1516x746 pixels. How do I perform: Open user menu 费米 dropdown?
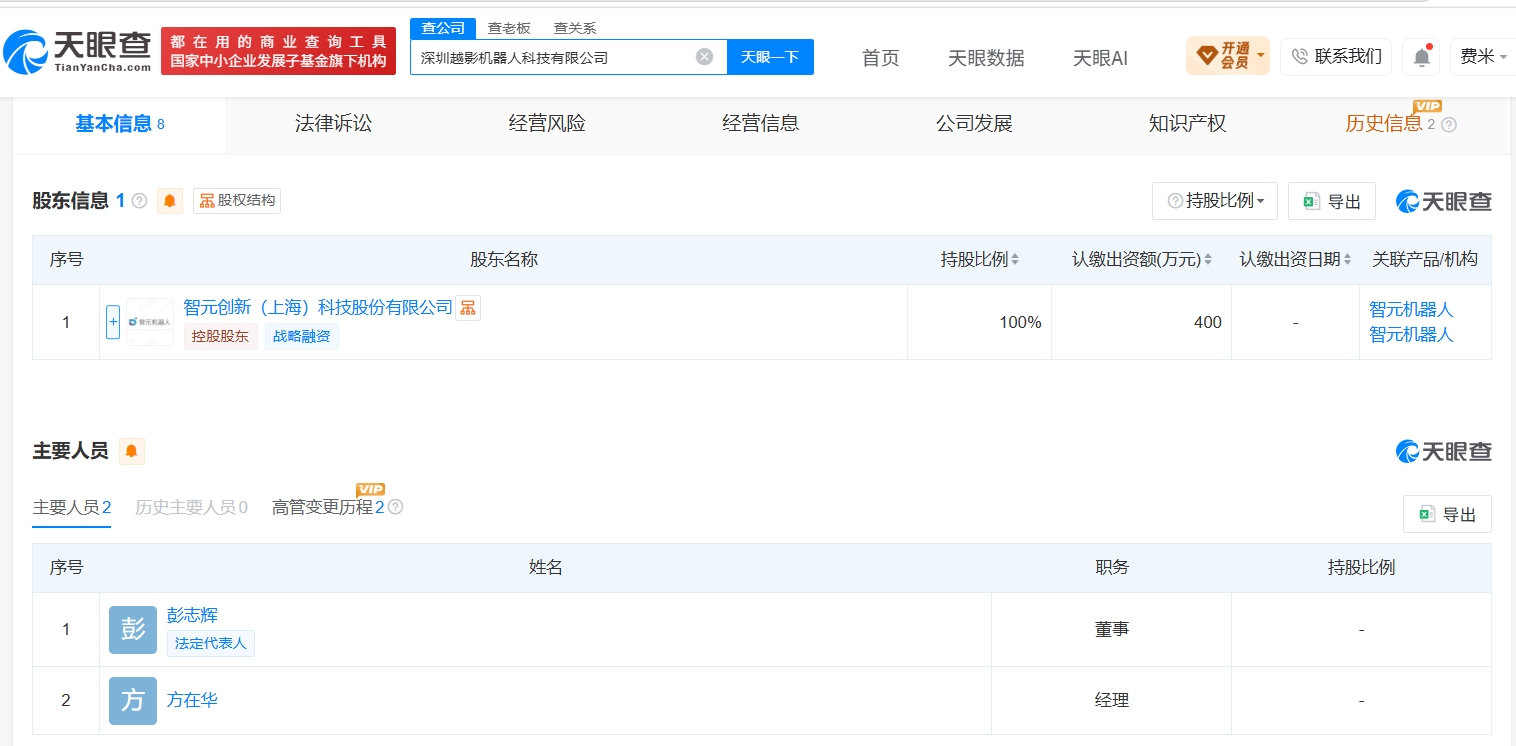(x=1483, y=57)
